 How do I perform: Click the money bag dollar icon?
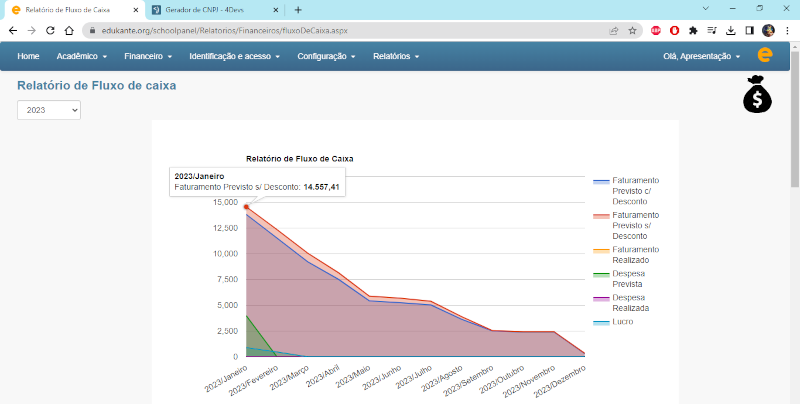tap(757, 94)
